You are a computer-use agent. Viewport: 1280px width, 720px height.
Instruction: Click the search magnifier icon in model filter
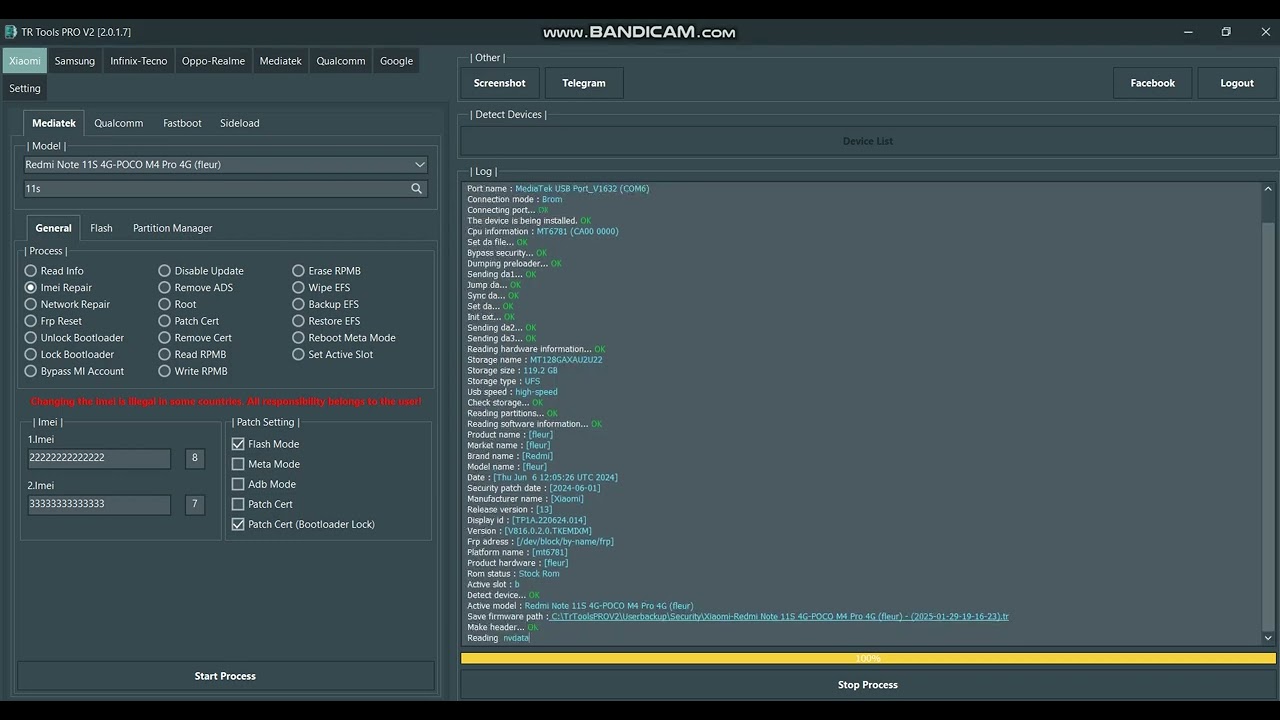coord(416,188)
